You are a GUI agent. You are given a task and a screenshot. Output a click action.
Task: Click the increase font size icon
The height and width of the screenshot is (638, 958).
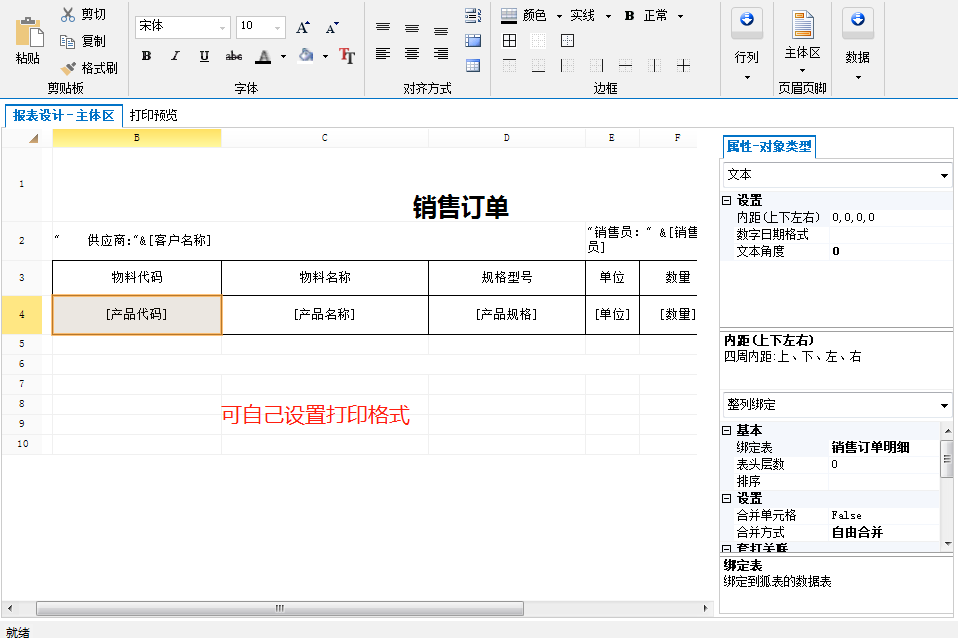(302, 28)
